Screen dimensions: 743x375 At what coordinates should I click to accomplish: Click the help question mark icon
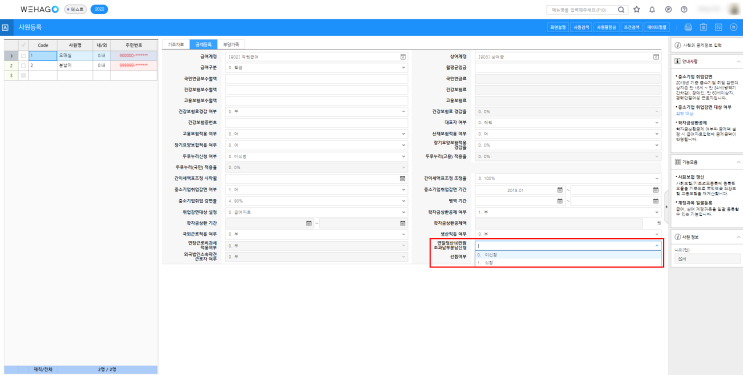click(684, 9)
